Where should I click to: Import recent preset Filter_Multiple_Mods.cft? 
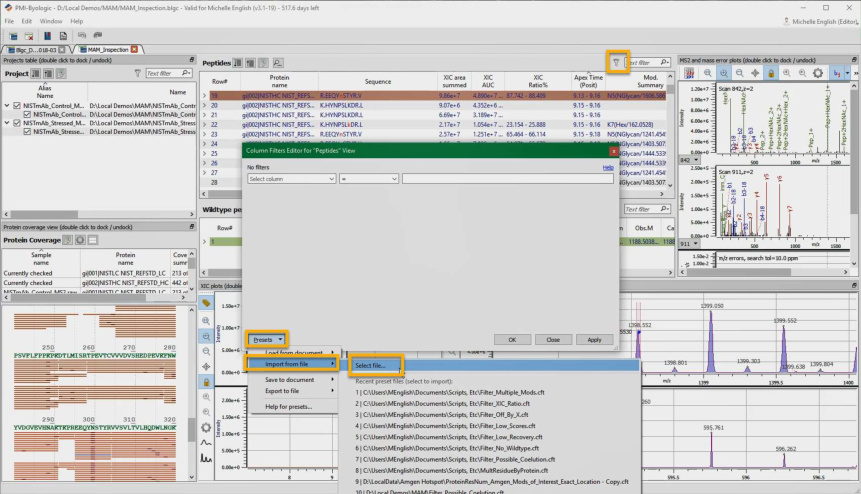pyautogui.click(x=450, y=392)
